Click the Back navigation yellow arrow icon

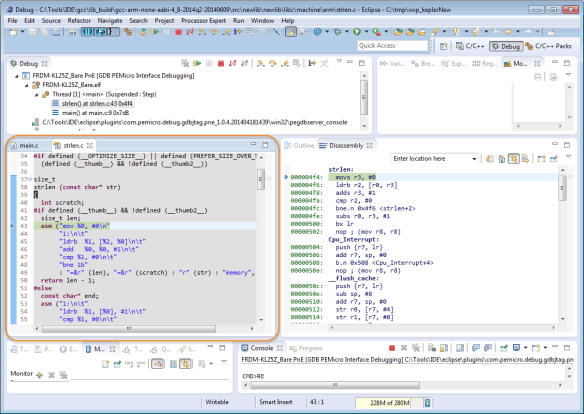pyautogui.click(x=508, y=32)
